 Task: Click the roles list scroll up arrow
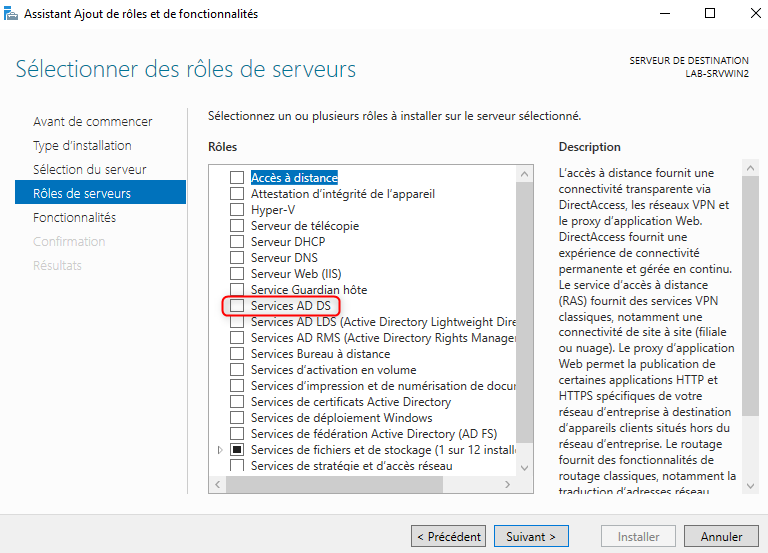point(525,174)
